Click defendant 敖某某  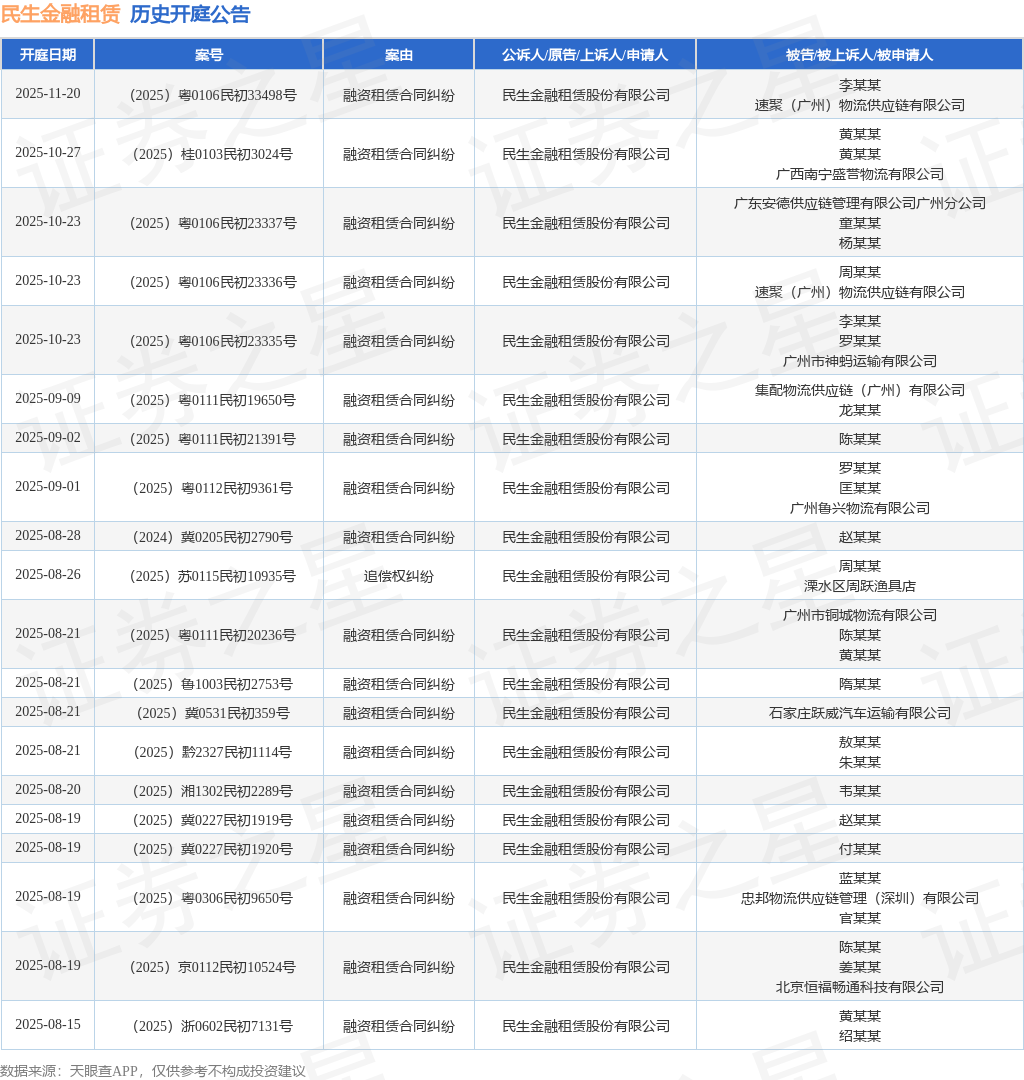(859, 742)
